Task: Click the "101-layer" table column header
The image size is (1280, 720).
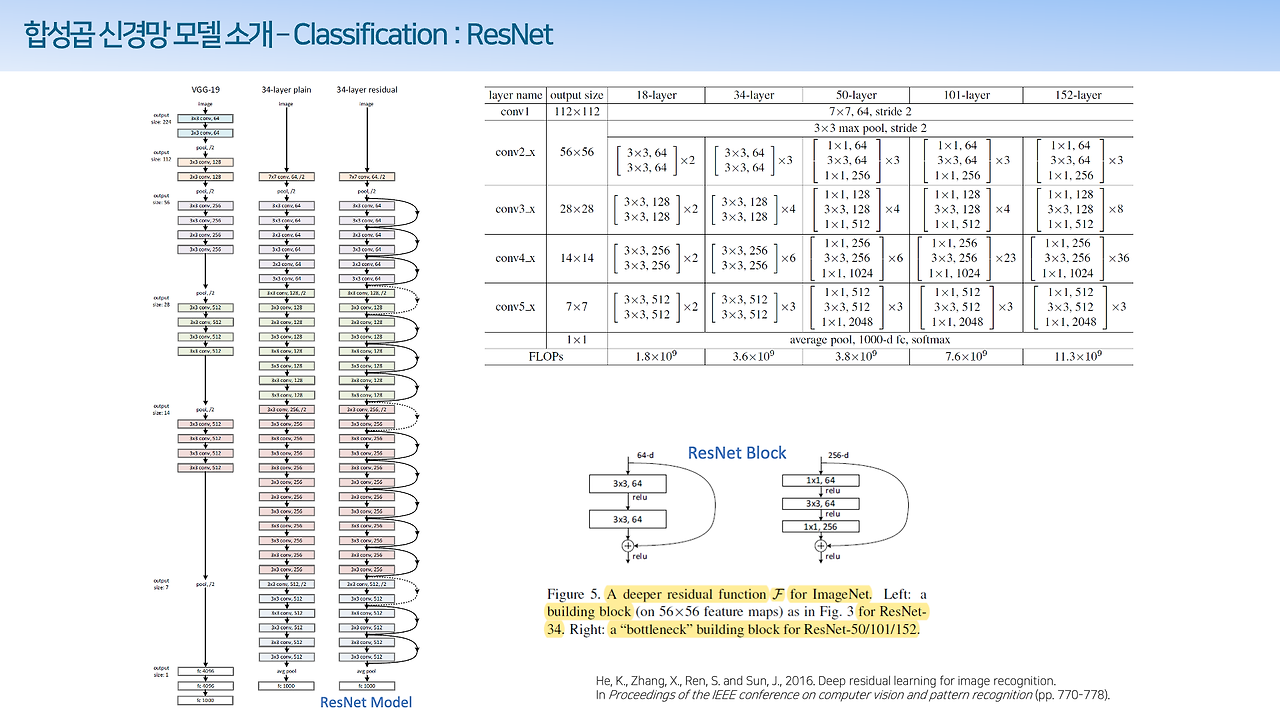Action: 965,95
